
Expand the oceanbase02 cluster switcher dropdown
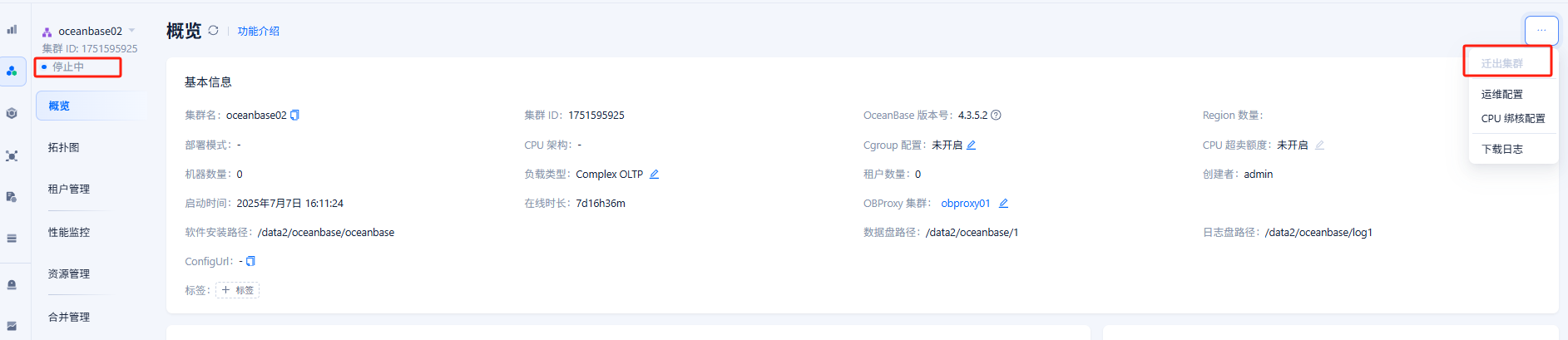(131, 31)
